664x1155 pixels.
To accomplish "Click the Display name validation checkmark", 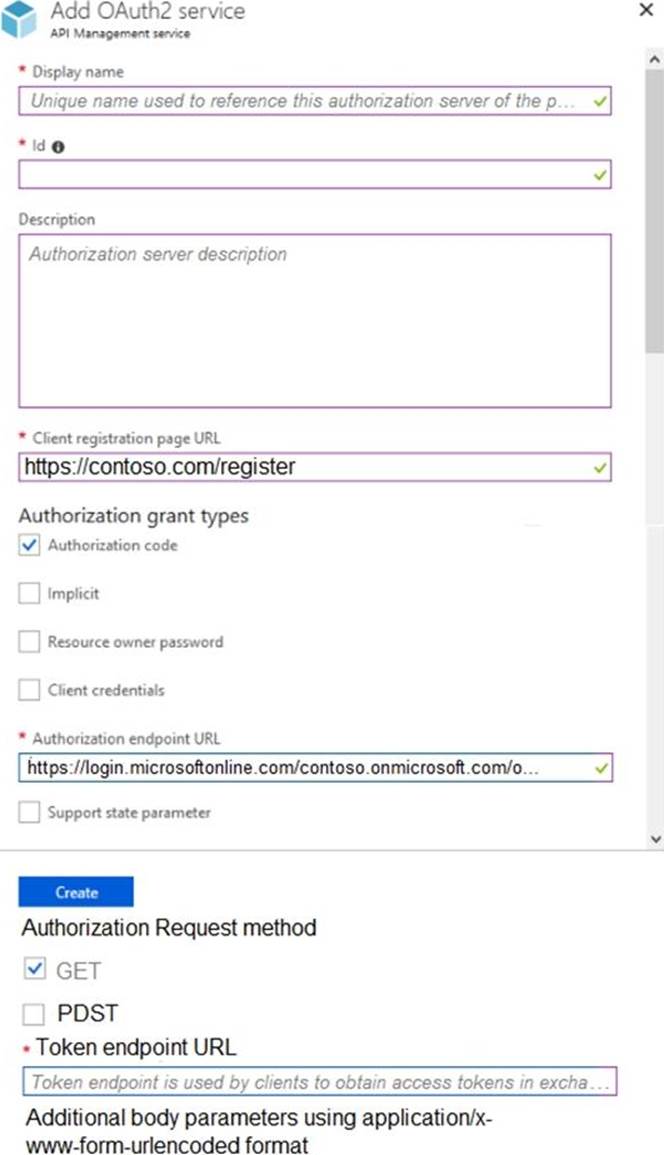I will click(600, 101).
